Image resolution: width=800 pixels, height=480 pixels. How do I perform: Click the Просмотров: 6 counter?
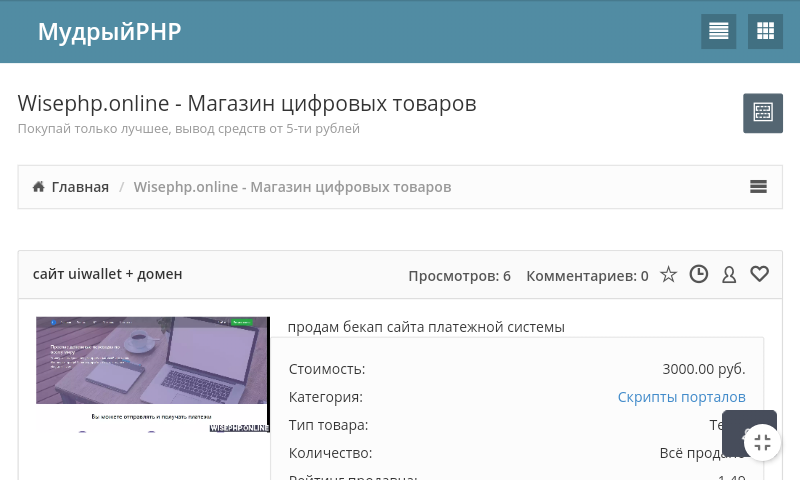(x=459, y=275)
